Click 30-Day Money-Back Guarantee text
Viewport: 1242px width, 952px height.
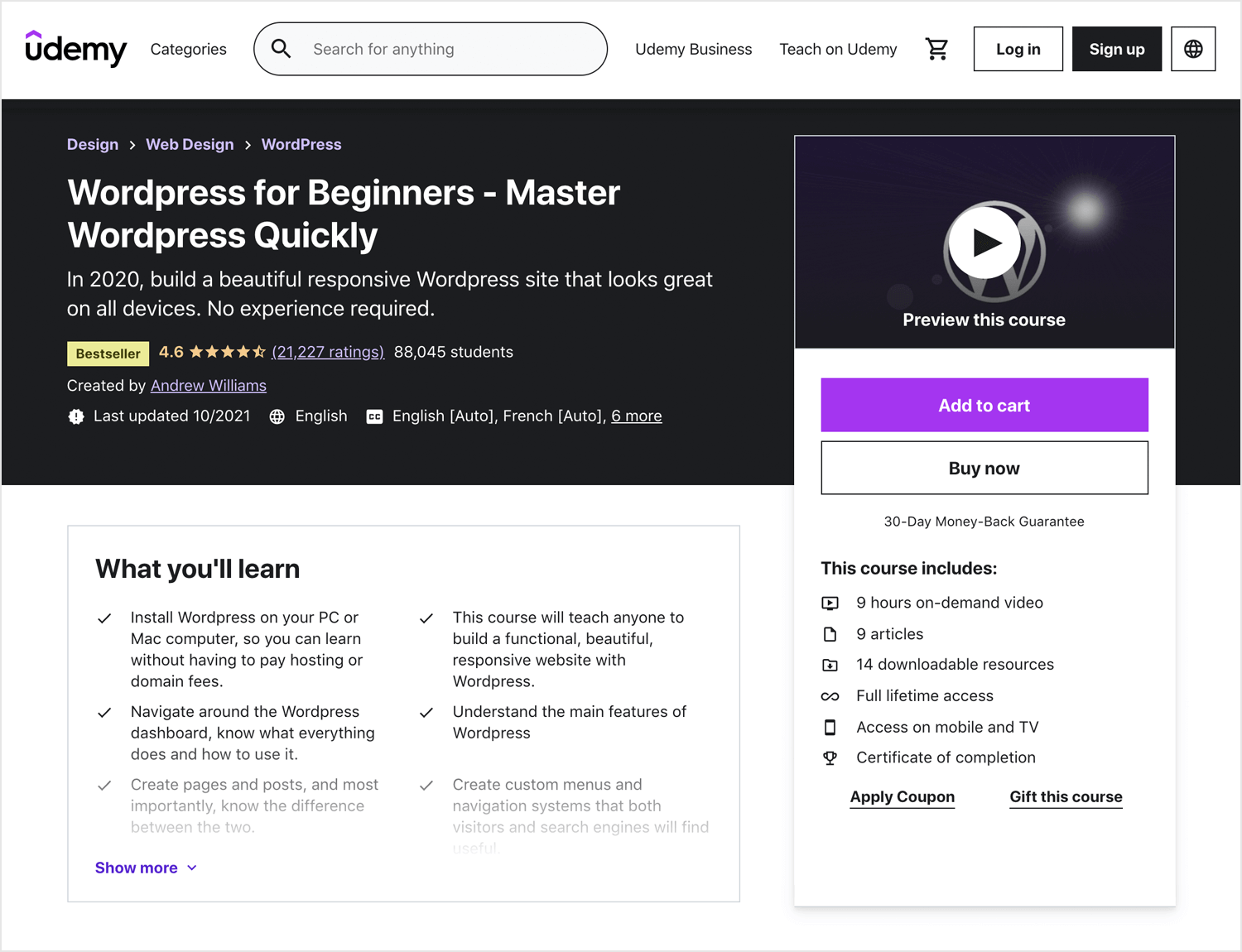[x=984, y=522]
